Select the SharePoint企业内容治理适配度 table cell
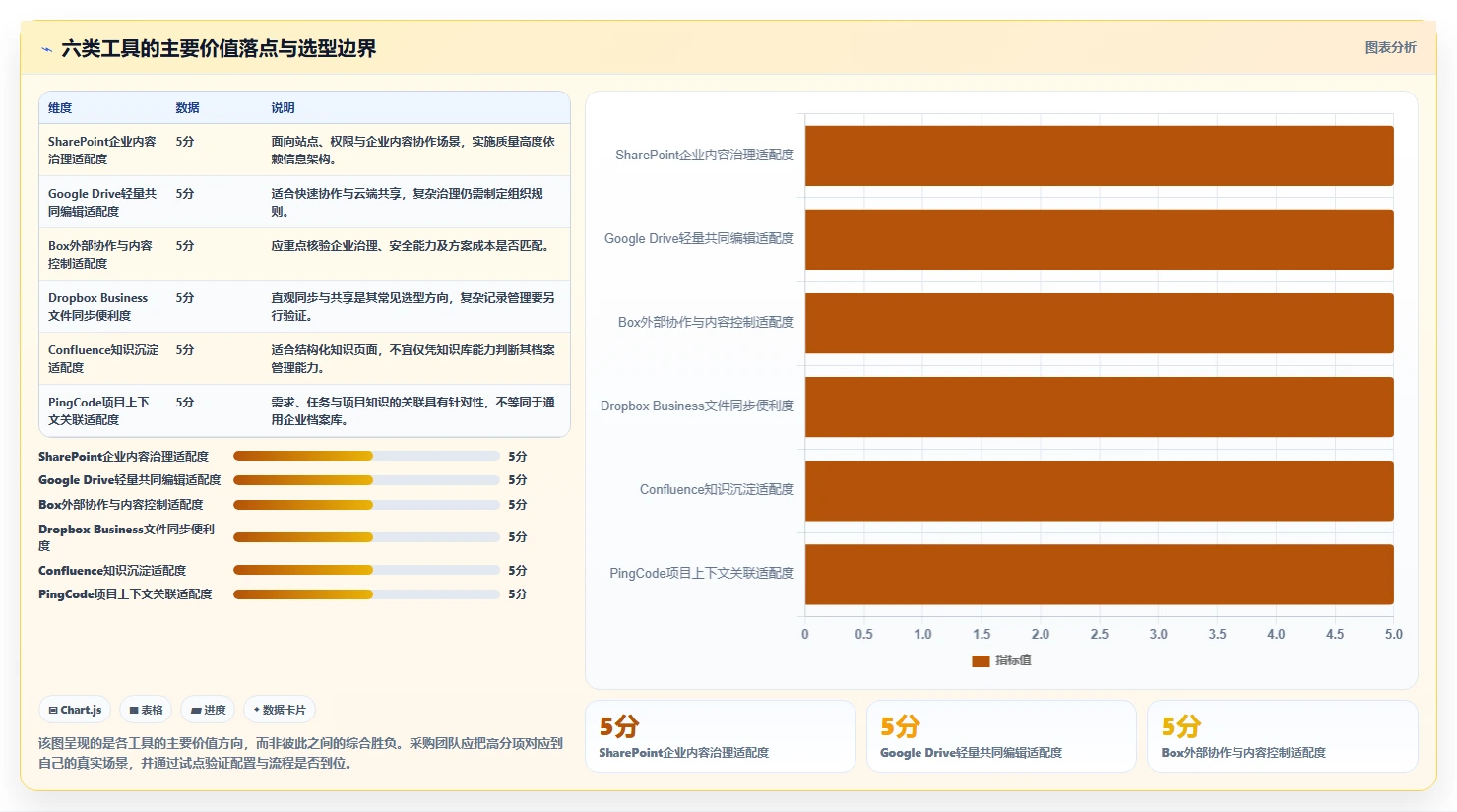This screenshot has width=1457, height=812. (x=102, y=150)
